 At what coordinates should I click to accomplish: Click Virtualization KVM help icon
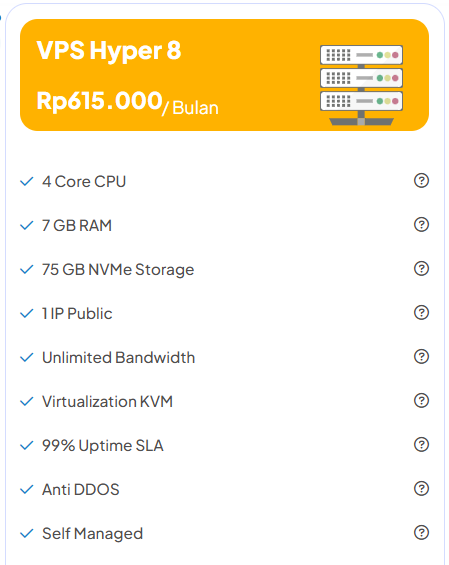click(x=421, y=400)
